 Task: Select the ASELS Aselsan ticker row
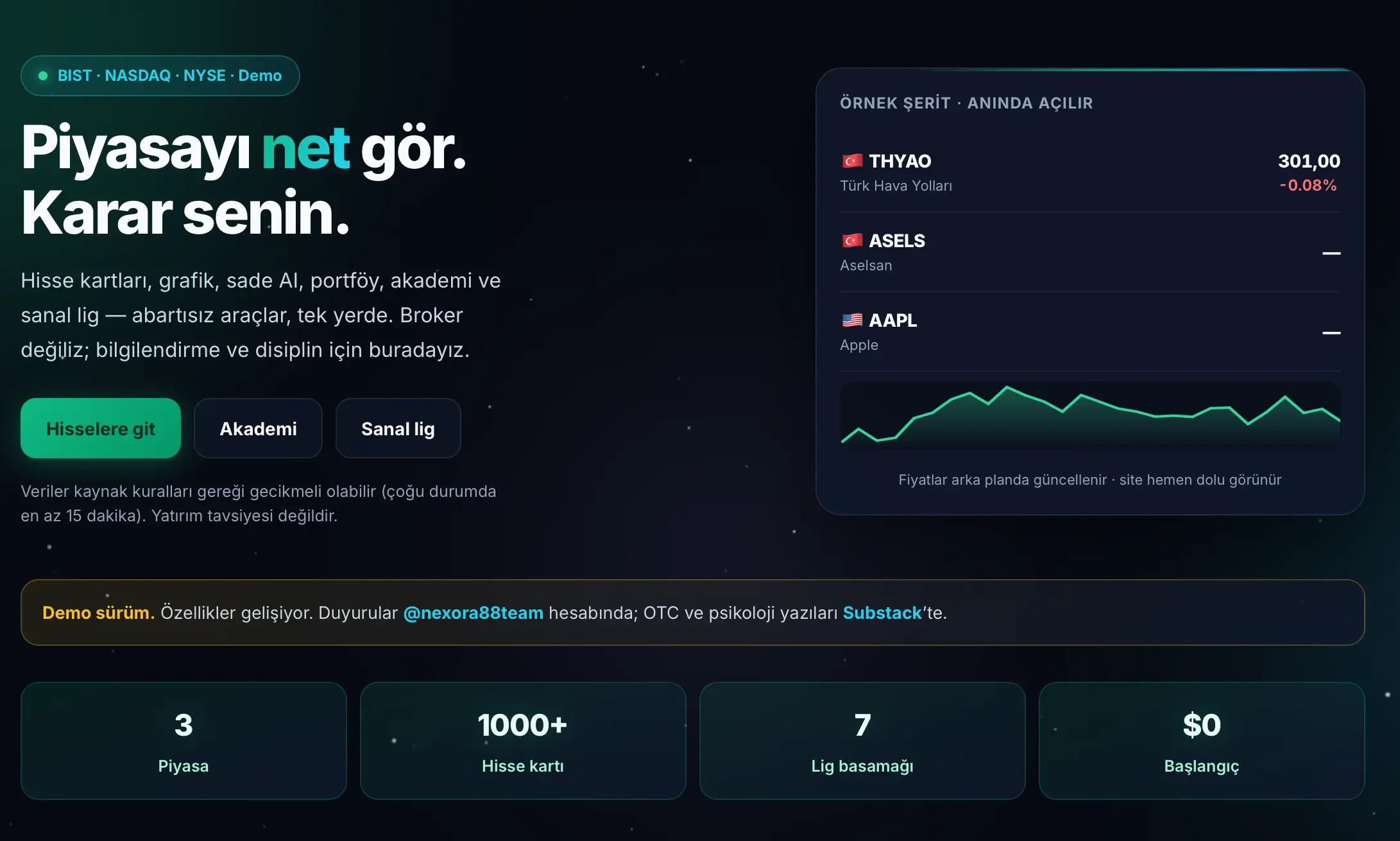tap(1090, 252)
